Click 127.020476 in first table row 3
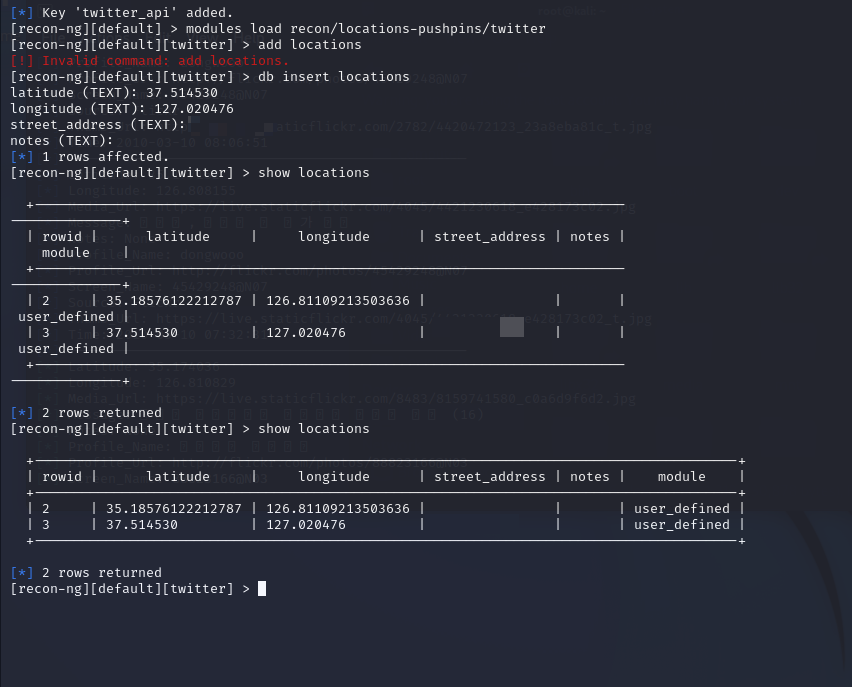This screenshot has width=852, height=687. pyautogui.click(x=306, y=333)
